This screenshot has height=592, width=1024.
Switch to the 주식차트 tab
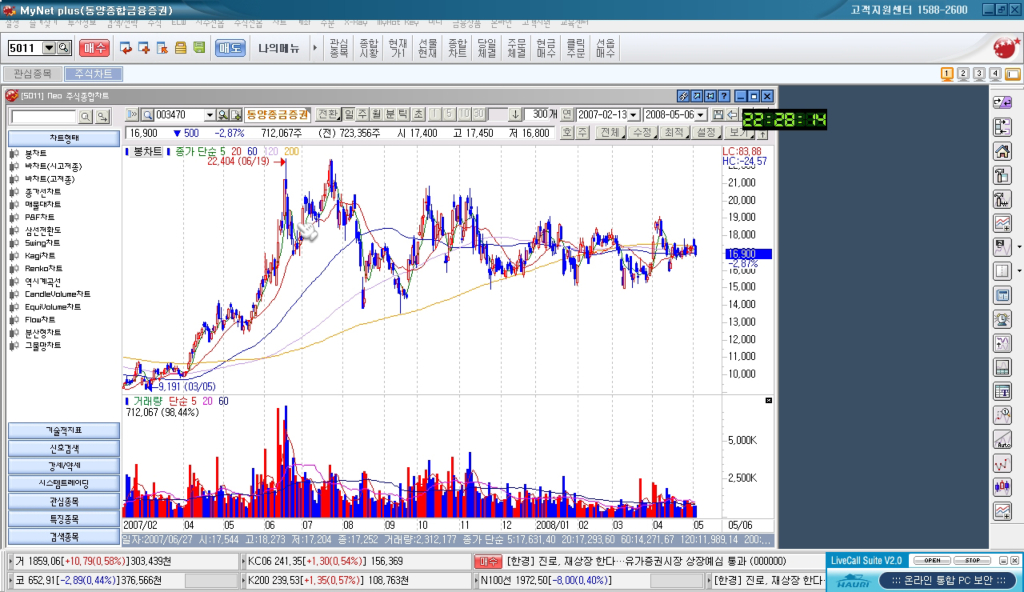(x=93, y=74)
